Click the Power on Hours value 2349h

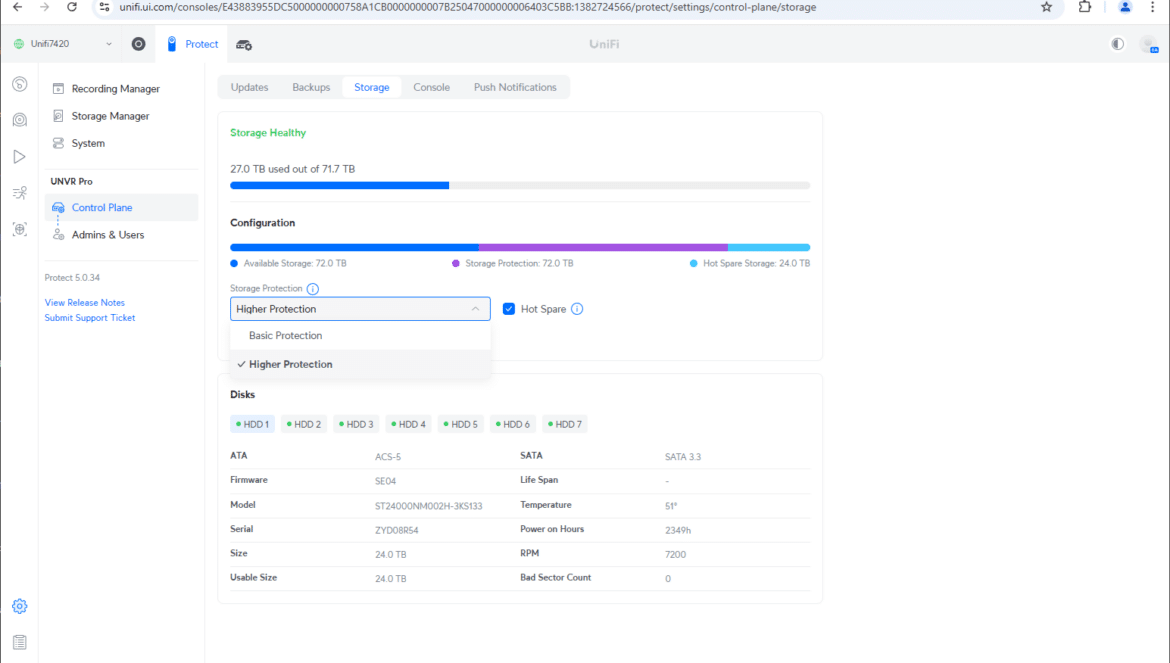678,530
